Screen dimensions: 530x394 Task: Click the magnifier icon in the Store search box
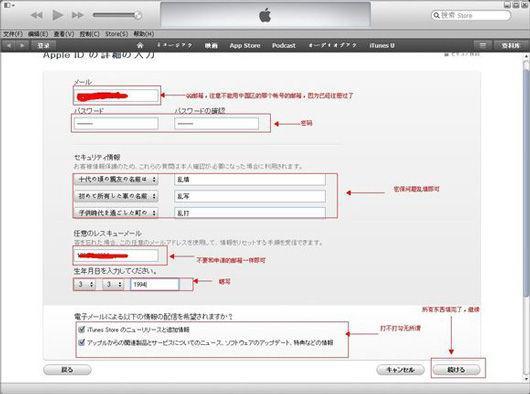436,15
